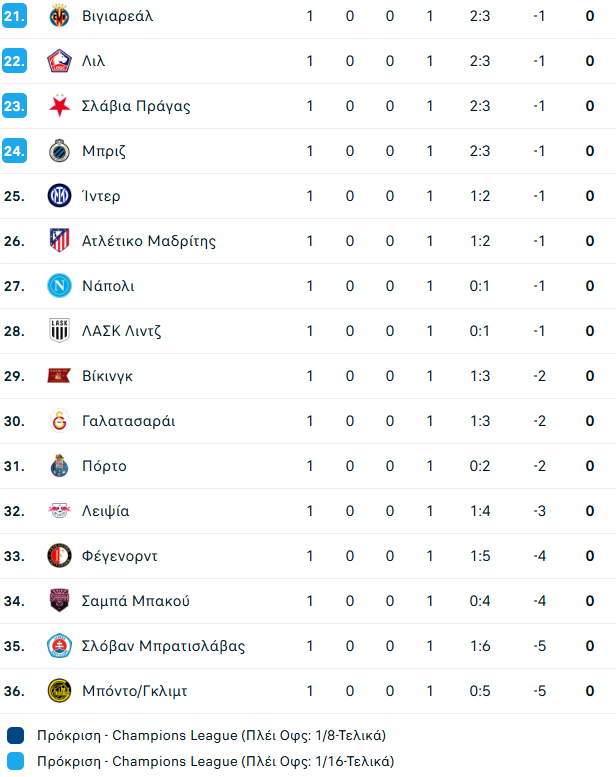Click the Galatasaray logo
Image resolution: width=616 pixels, height=777 pixels.
59,421
